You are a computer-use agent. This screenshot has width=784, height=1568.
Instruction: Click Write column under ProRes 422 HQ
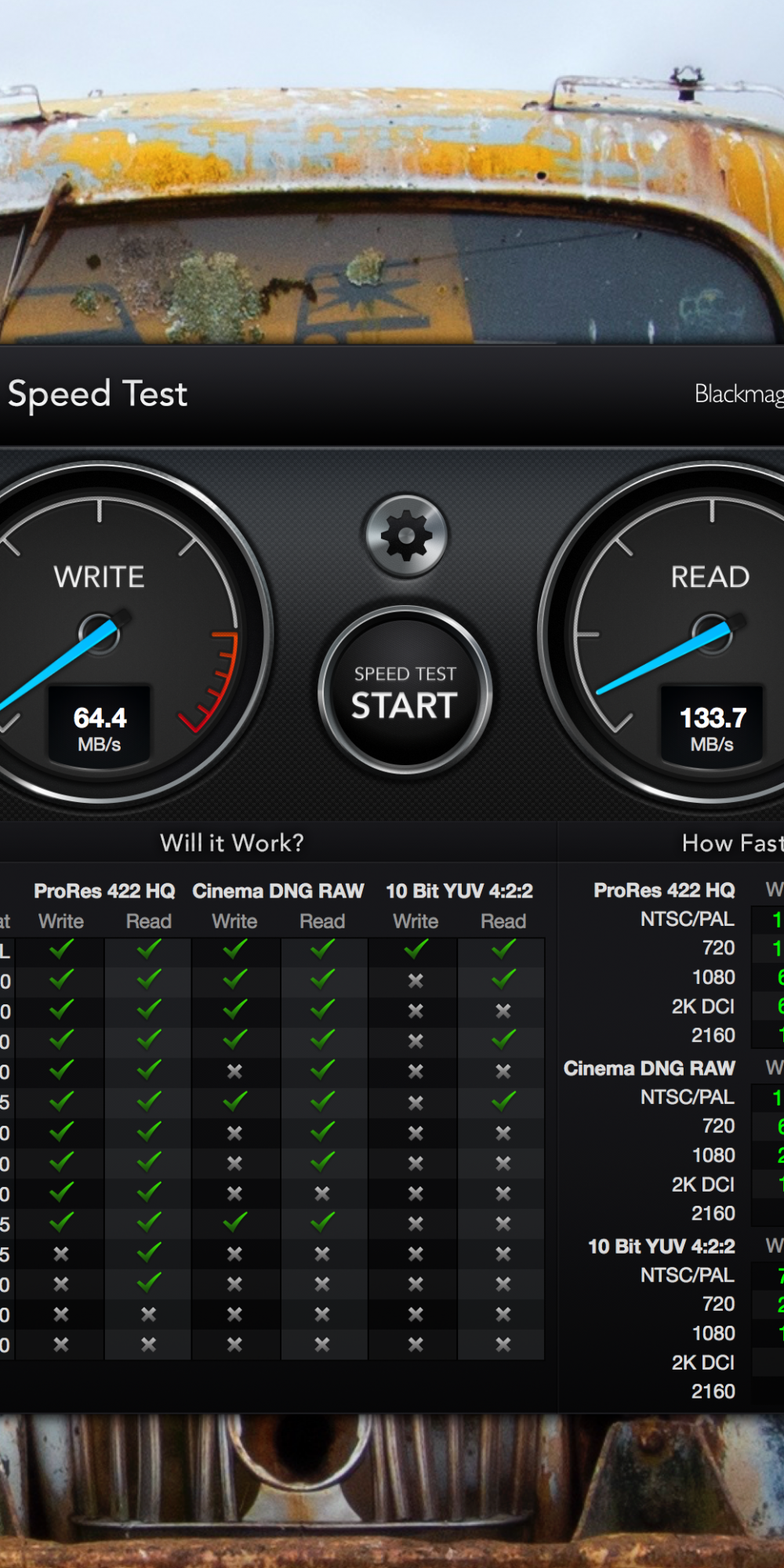(x=61, y=921)
